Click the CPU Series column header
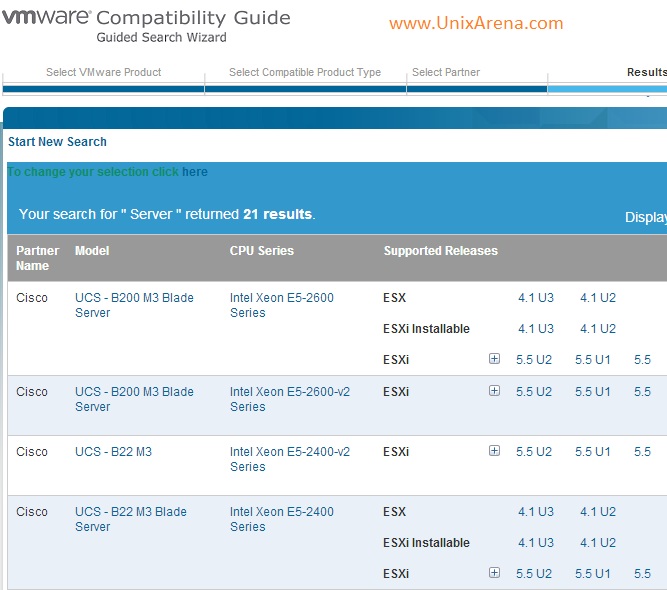 (262, 251)
